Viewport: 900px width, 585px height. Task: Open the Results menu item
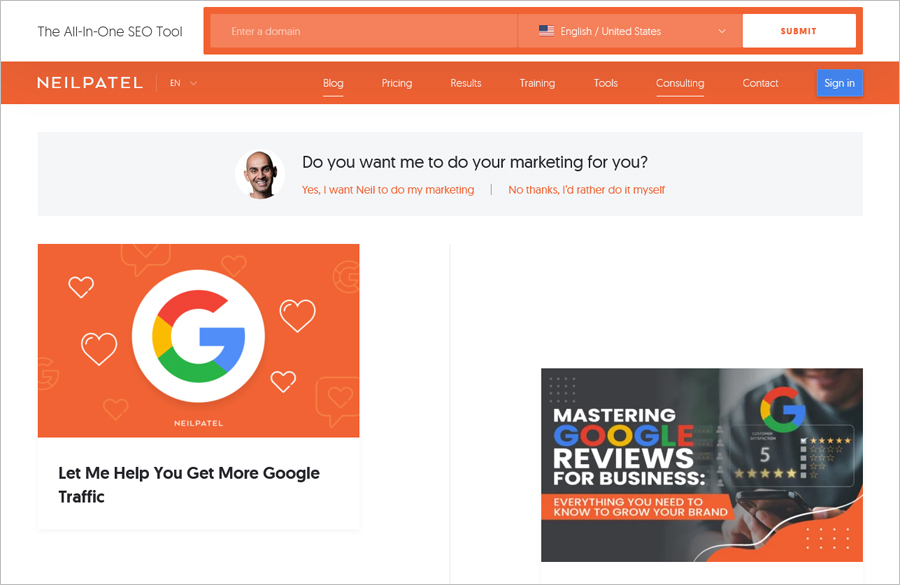coord(465,83)
